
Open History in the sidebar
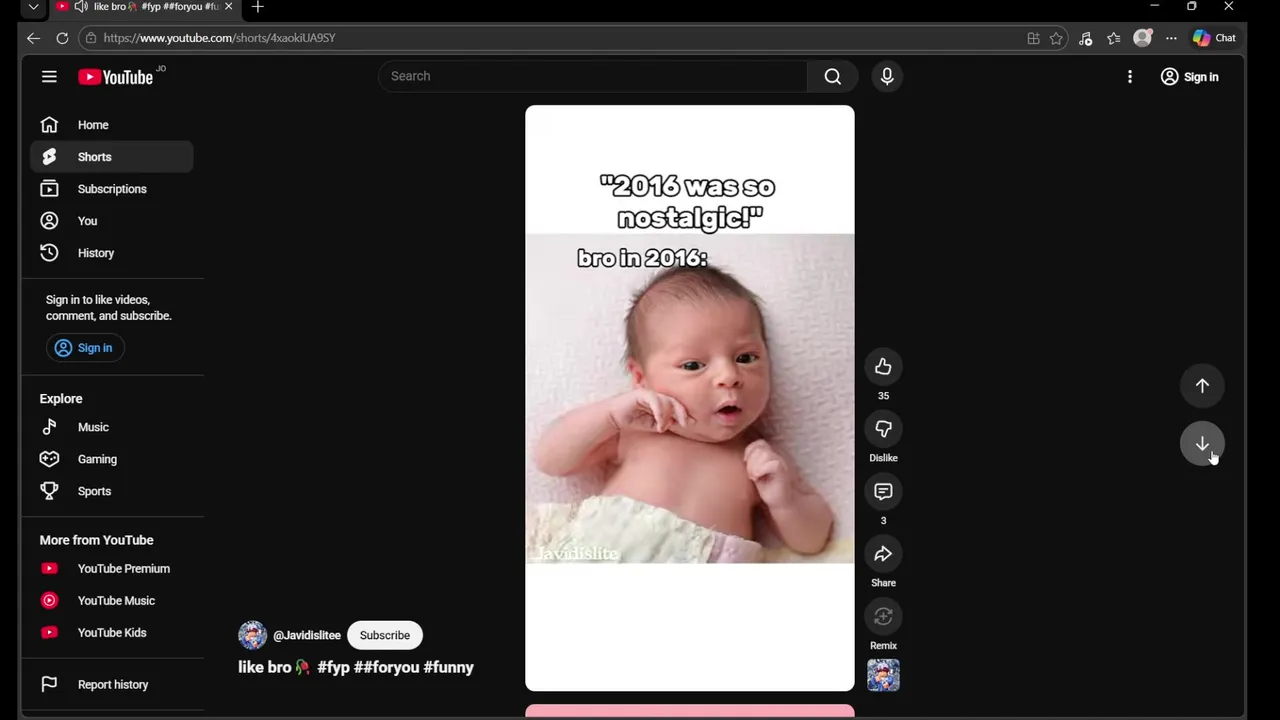point(111,253)
